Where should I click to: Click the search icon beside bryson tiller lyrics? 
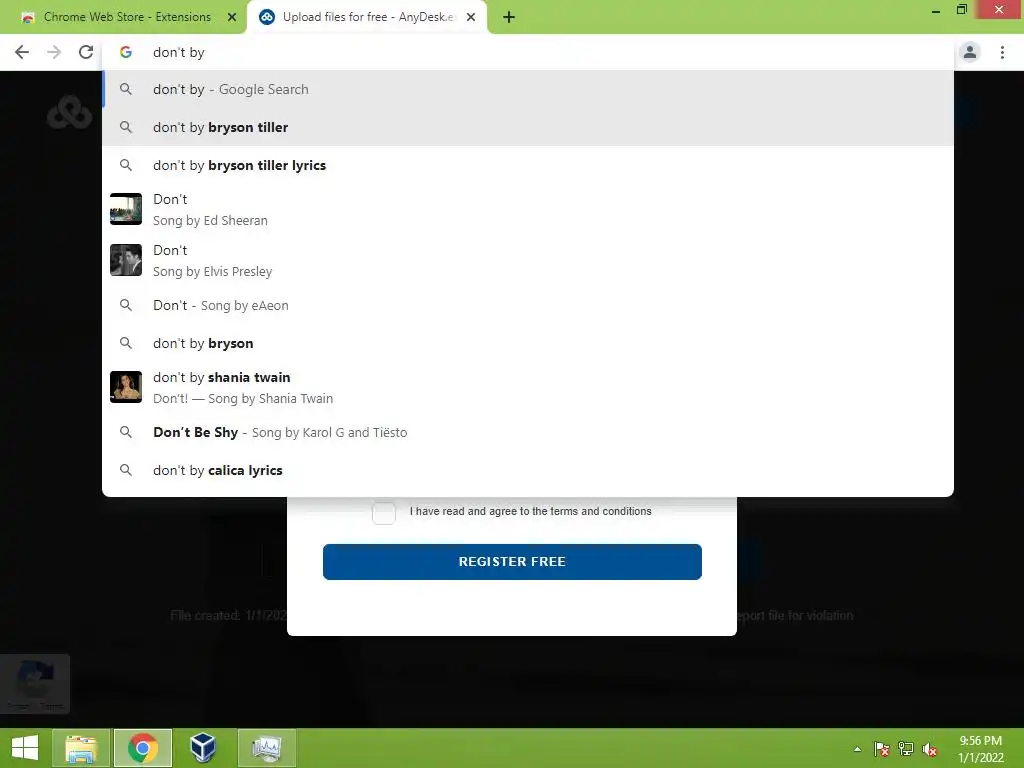126,165
